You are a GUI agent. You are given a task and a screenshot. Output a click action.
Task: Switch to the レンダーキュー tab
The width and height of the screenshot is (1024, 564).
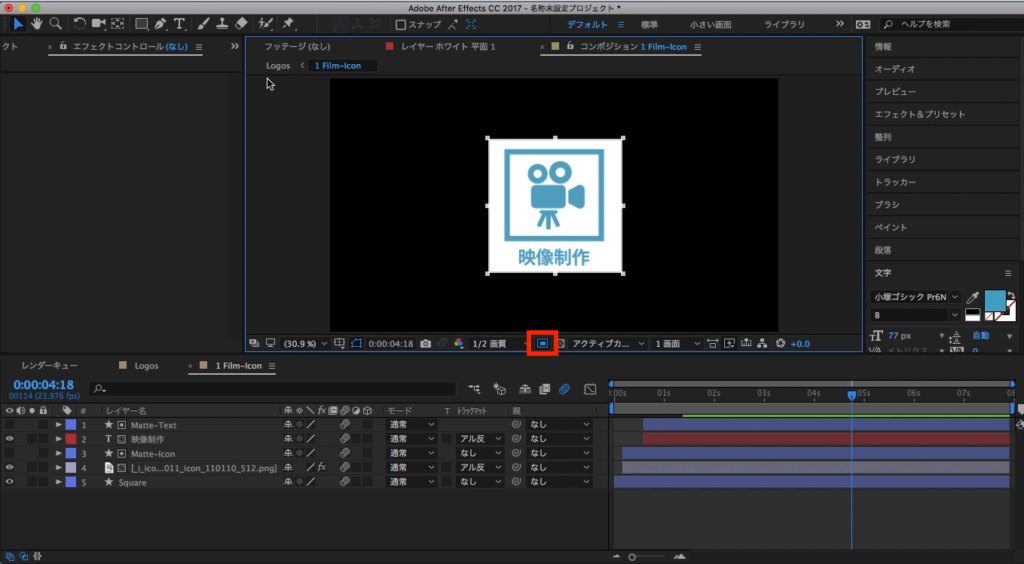click(49, 366)
